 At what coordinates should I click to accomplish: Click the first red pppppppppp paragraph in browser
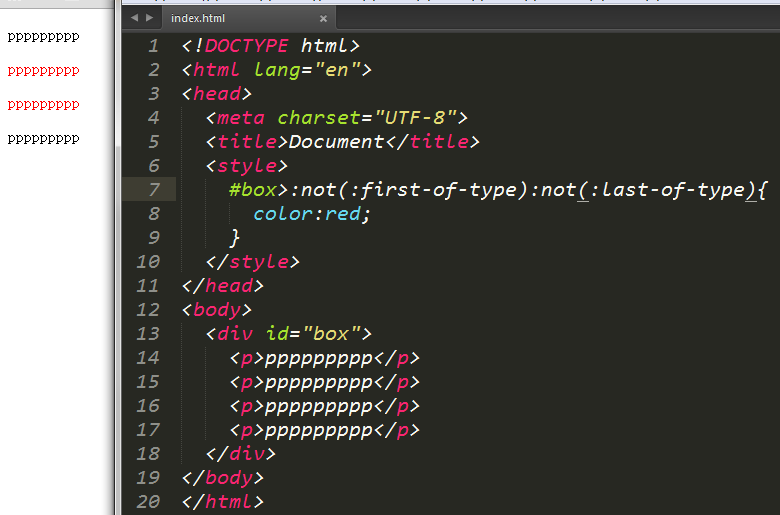43,71
